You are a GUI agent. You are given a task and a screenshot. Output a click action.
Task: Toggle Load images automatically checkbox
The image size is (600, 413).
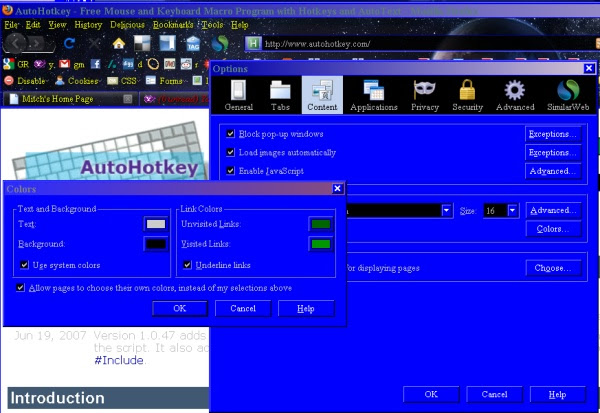[x=230, y=152]
